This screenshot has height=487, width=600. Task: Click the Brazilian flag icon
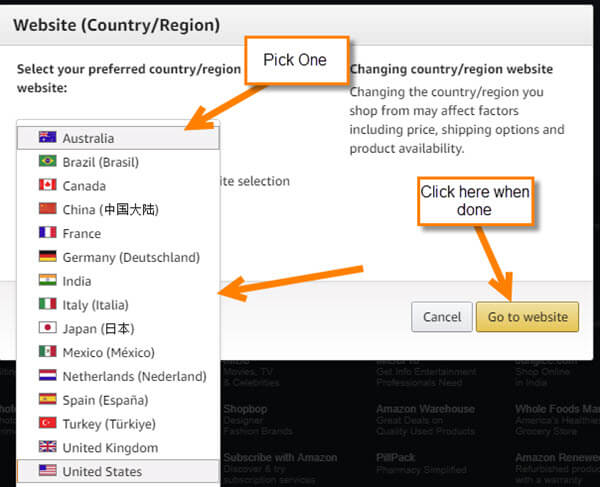pos(47,161)
